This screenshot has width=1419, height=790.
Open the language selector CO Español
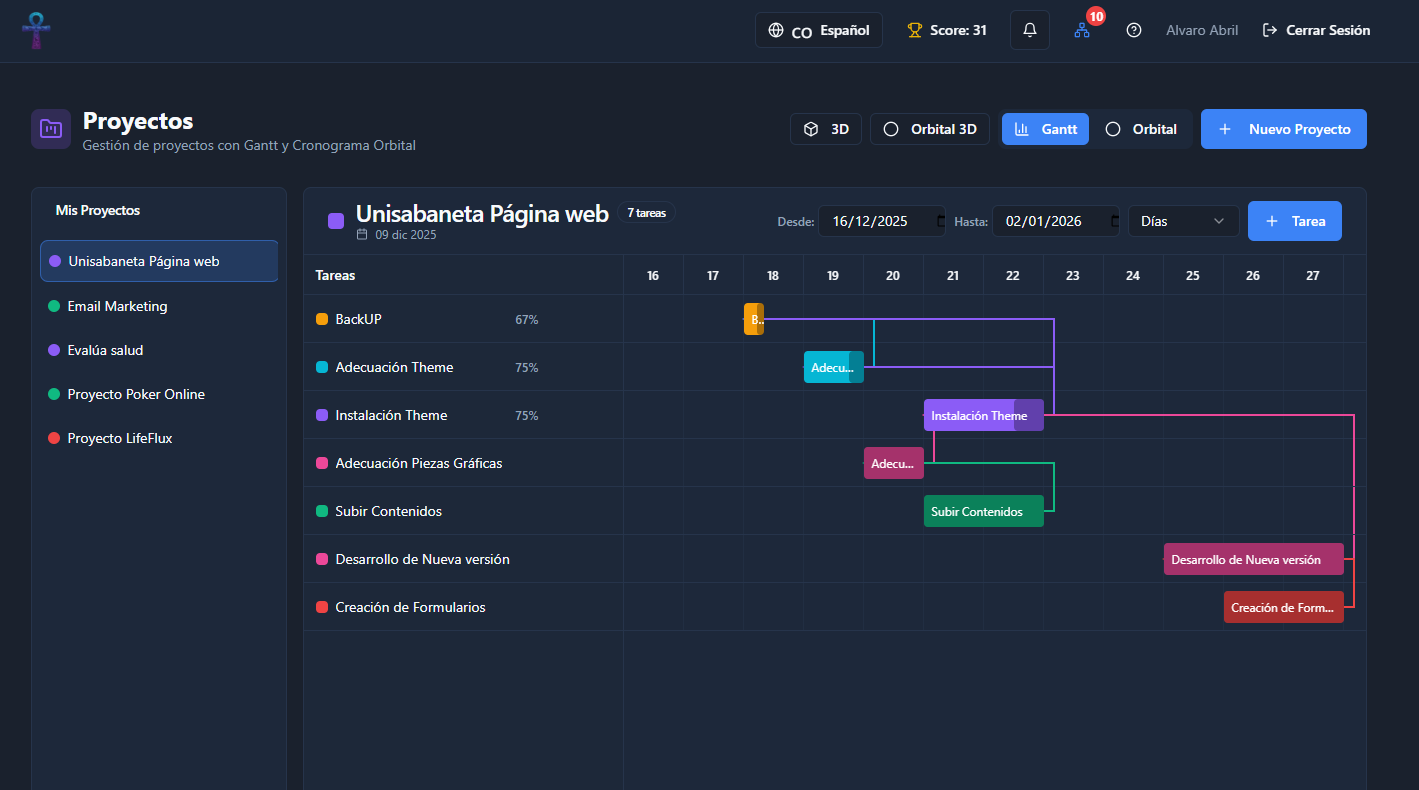[819, 30]
